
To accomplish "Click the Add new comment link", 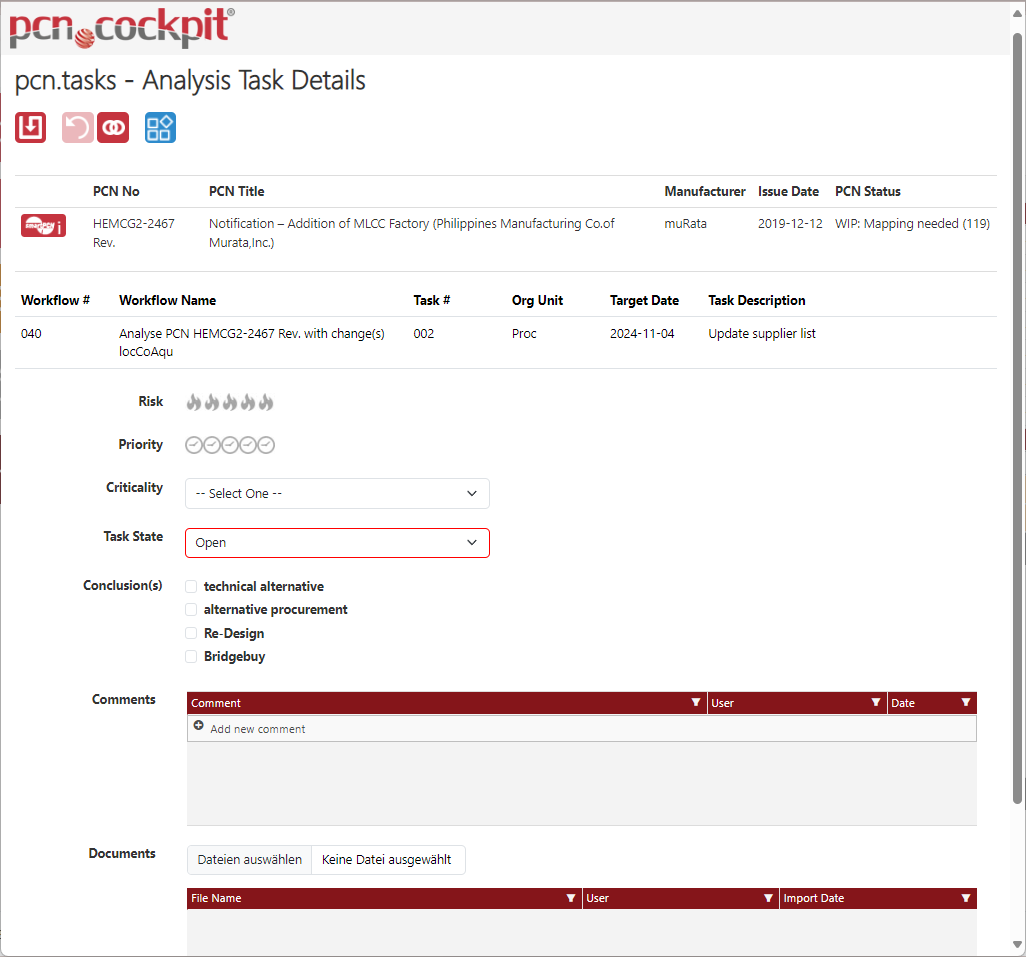I will tap(257, 729).
